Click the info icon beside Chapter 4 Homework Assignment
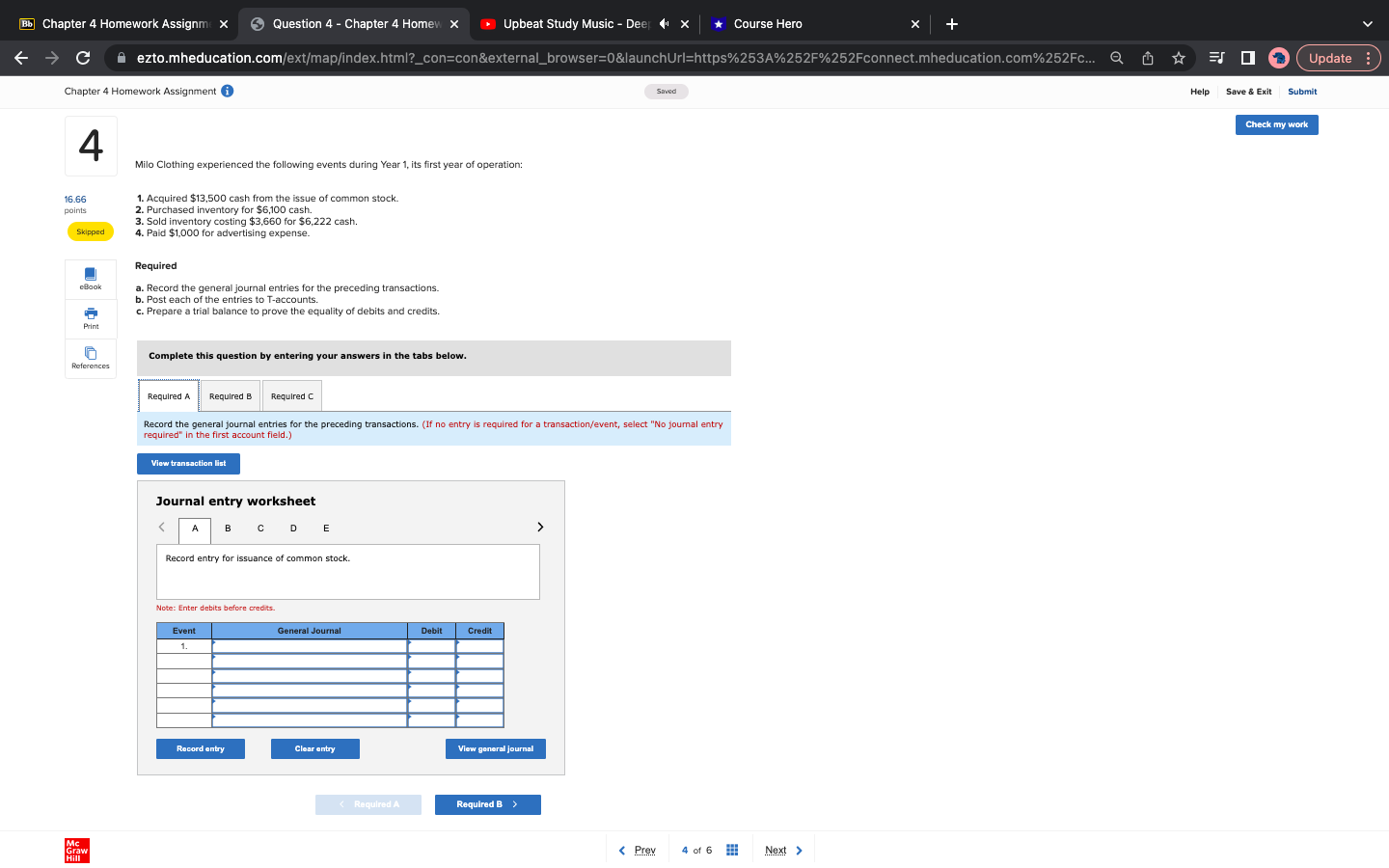Screen dimensions: 1389x868 228,91
